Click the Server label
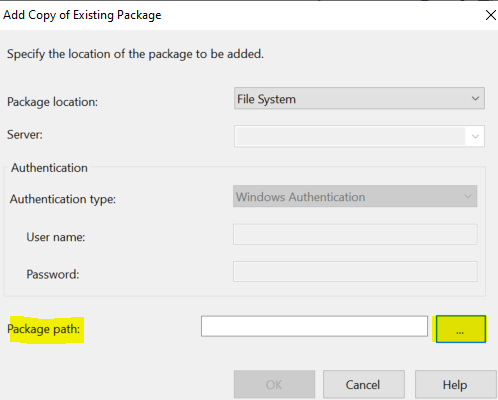Viewport: 498px width, 400px height. coord(25,135)
